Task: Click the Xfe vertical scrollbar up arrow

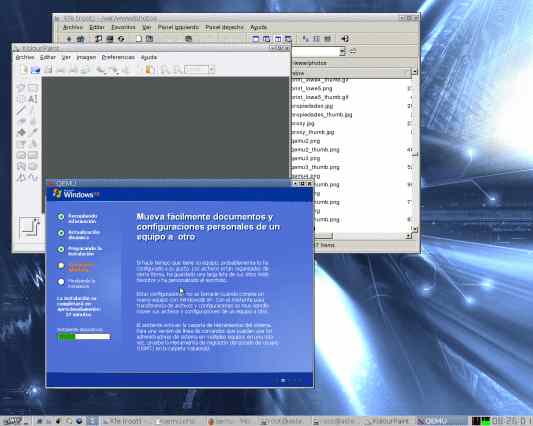Action: click(x=414, y=72)
